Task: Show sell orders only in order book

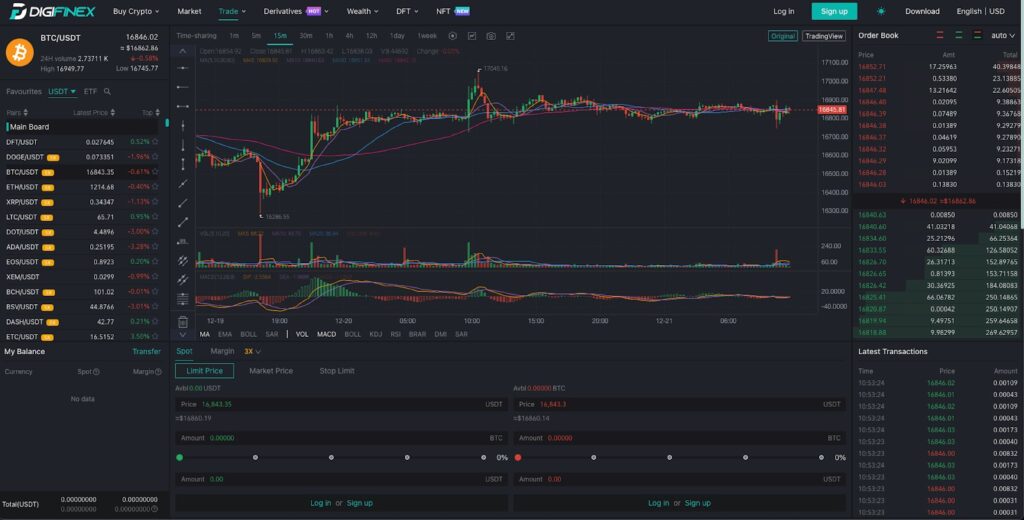Action: click(x=940, y=36)
